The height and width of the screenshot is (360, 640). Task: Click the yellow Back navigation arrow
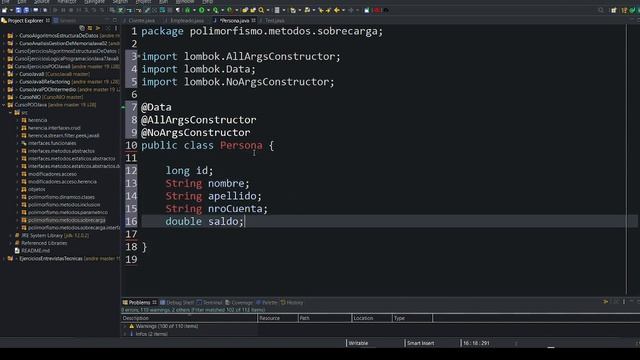[337, 10]
